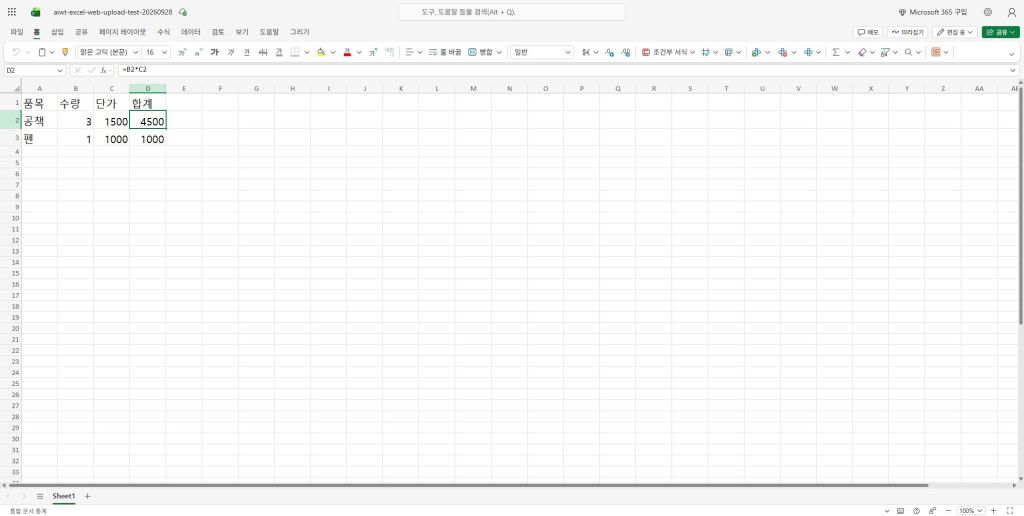1024x516 pixels.
Task: Open the all sheets list icon
Action: pyautogui.click(x=40, y=496)
